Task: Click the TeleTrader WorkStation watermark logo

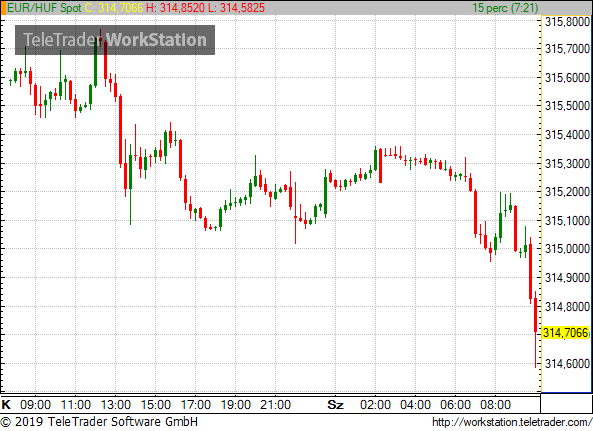Action: coord(115,40)
